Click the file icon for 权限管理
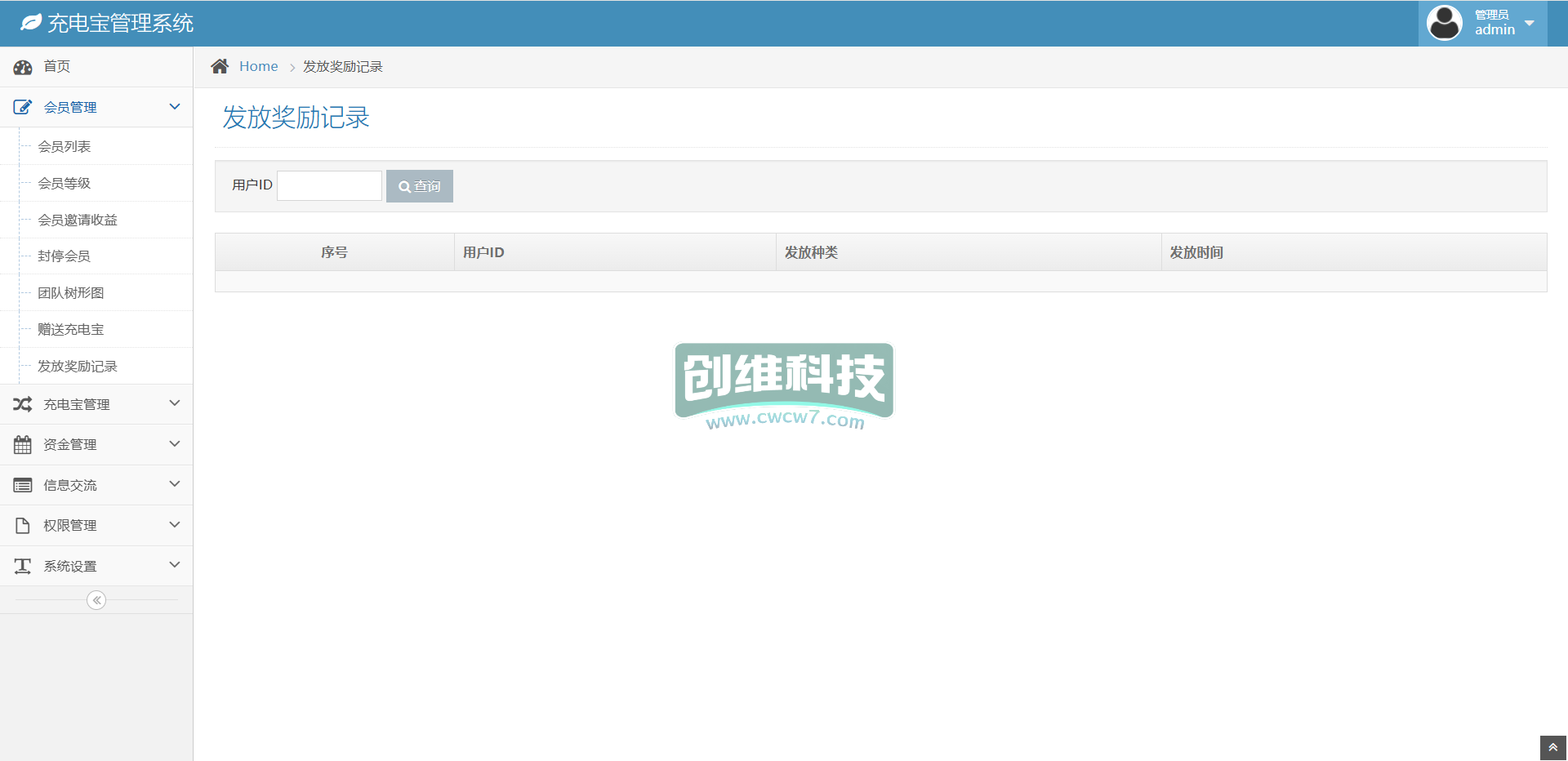The image size is (1568, 761). click(x=23, y=526)
